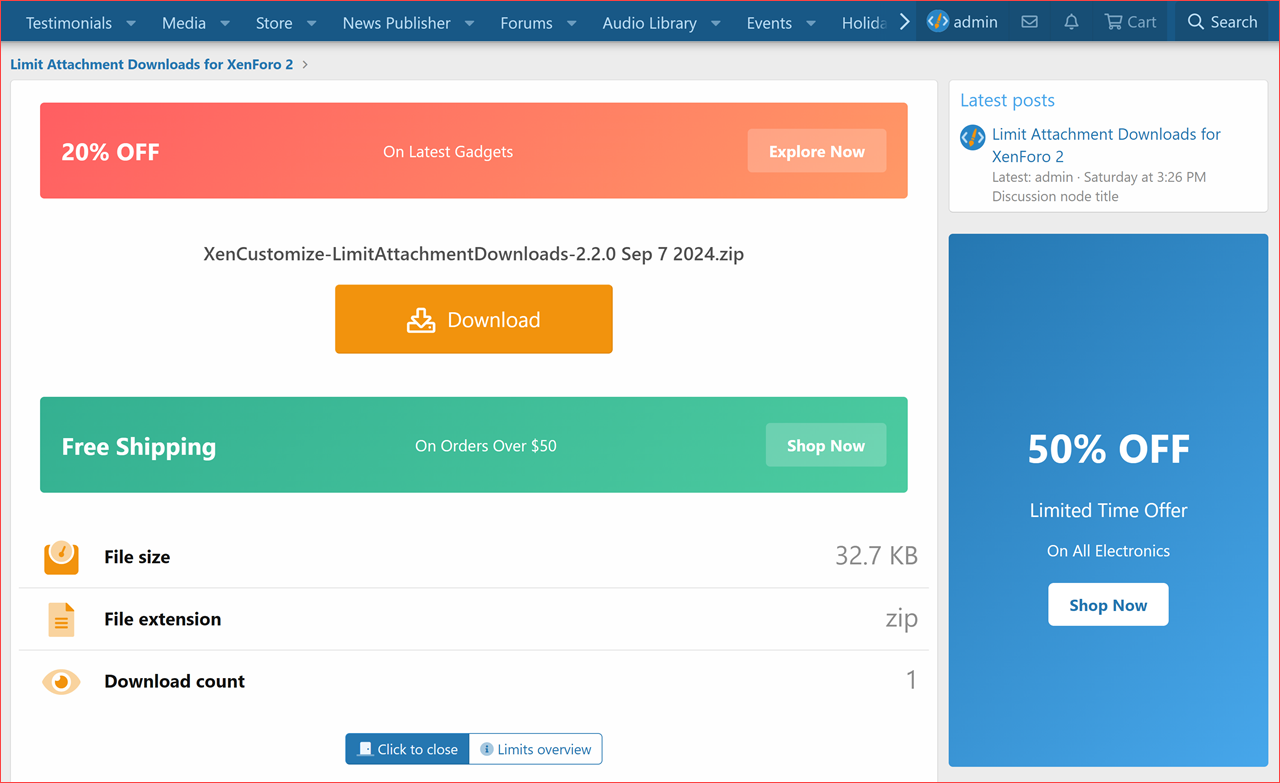Click the File size scale icon

click(x=61, y=557)
